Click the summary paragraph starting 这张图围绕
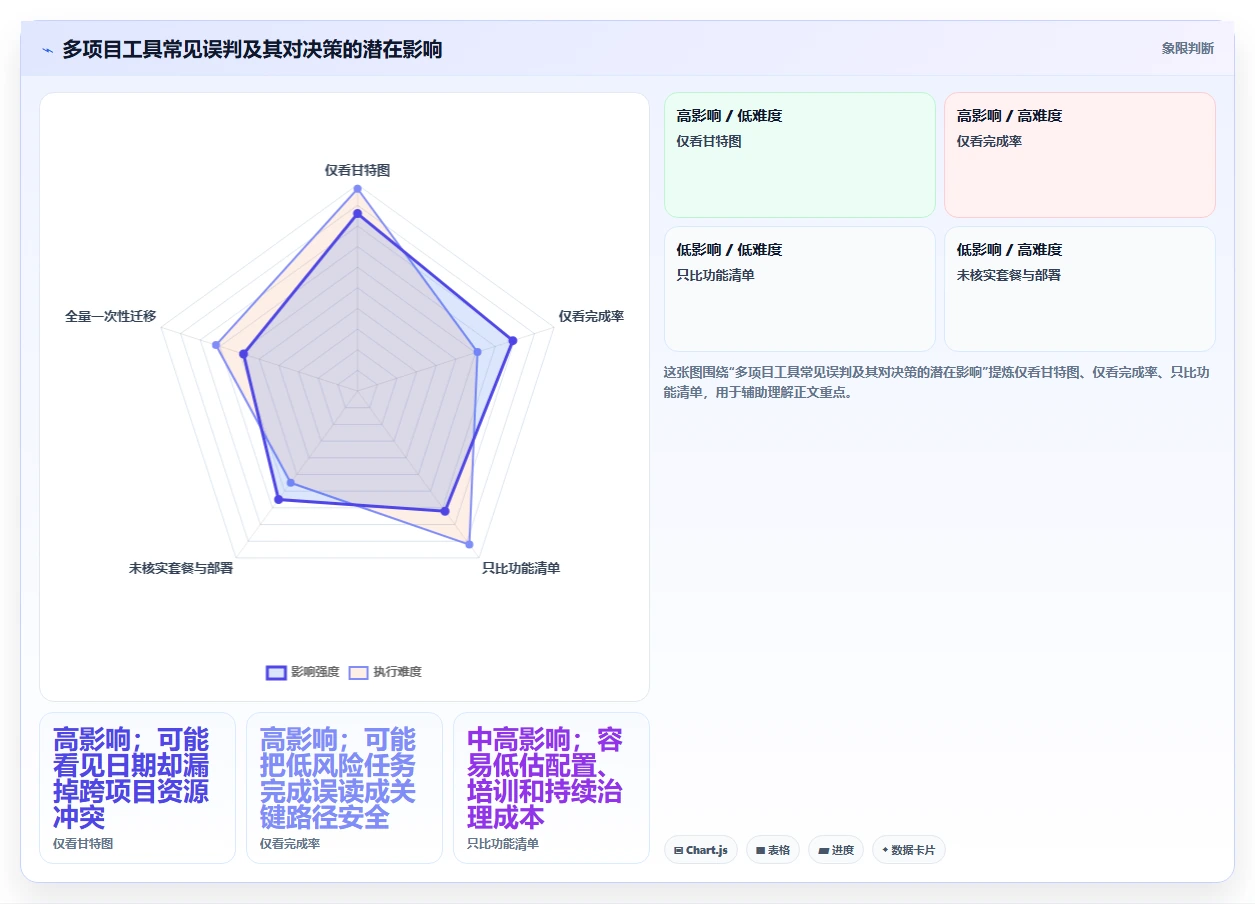 (x=937, y=382)
